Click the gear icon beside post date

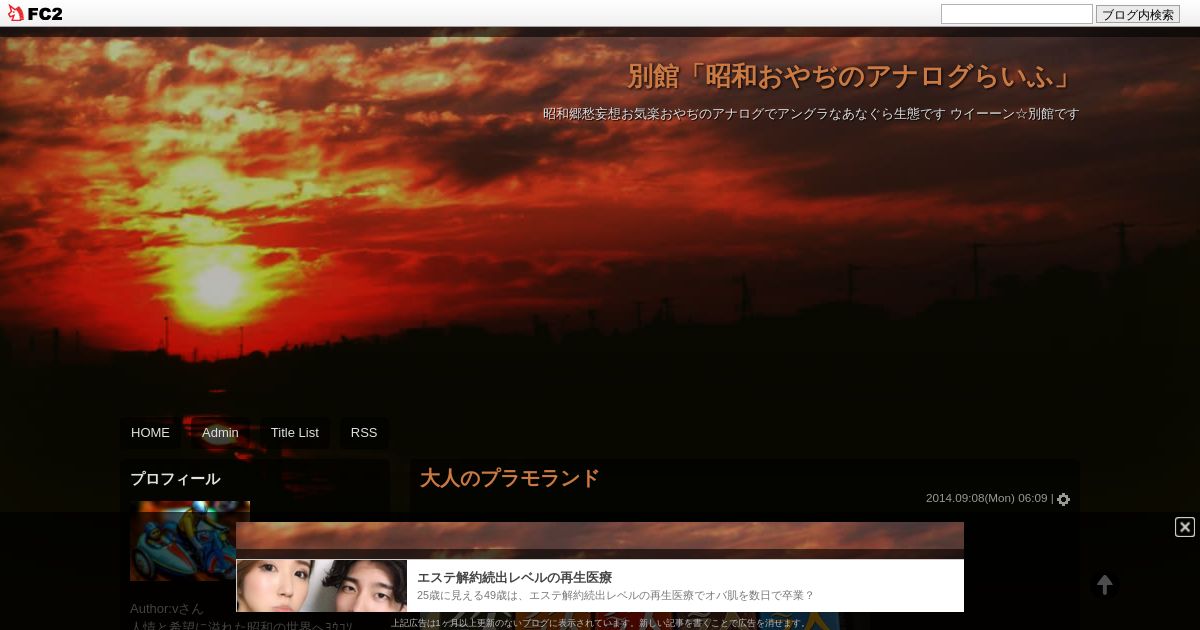click(x=1063, y=499)
